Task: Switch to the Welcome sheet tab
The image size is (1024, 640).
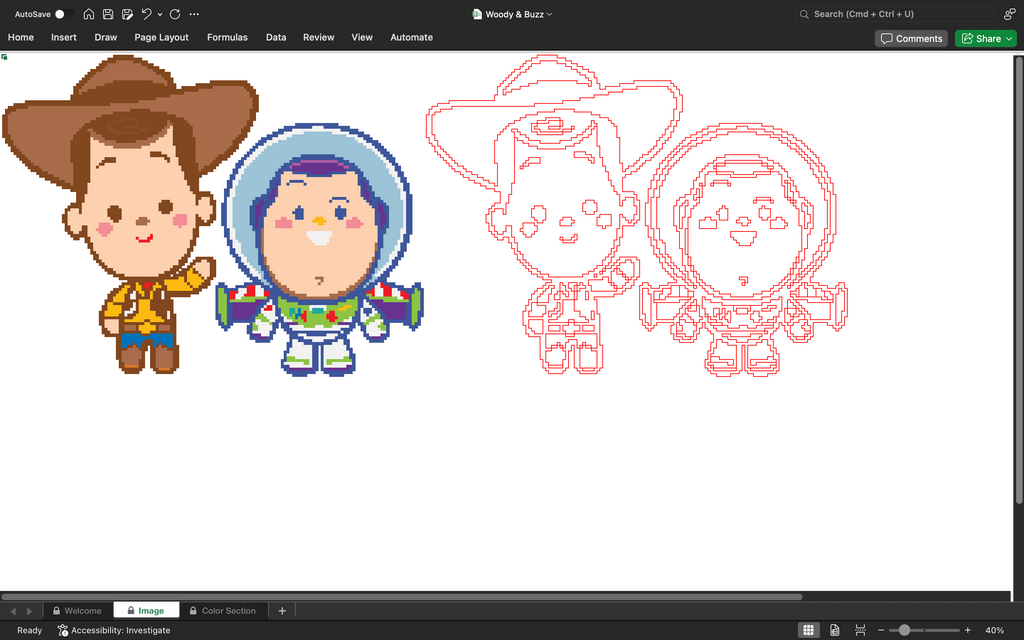Action: pos(77,611)
